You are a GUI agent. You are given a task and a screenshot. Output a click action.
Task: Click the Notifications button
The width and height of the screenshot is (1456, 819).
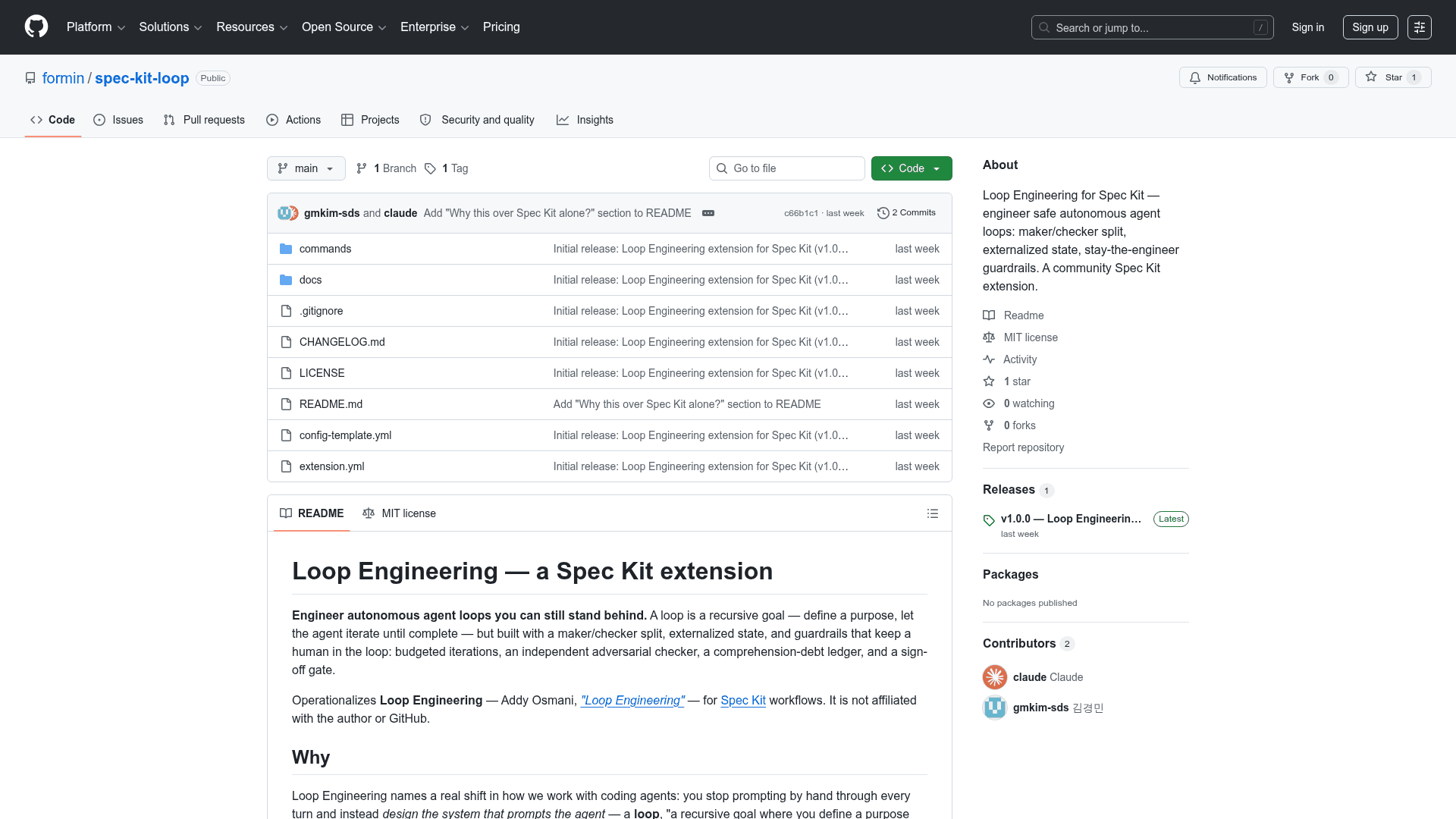point(1223,77)
